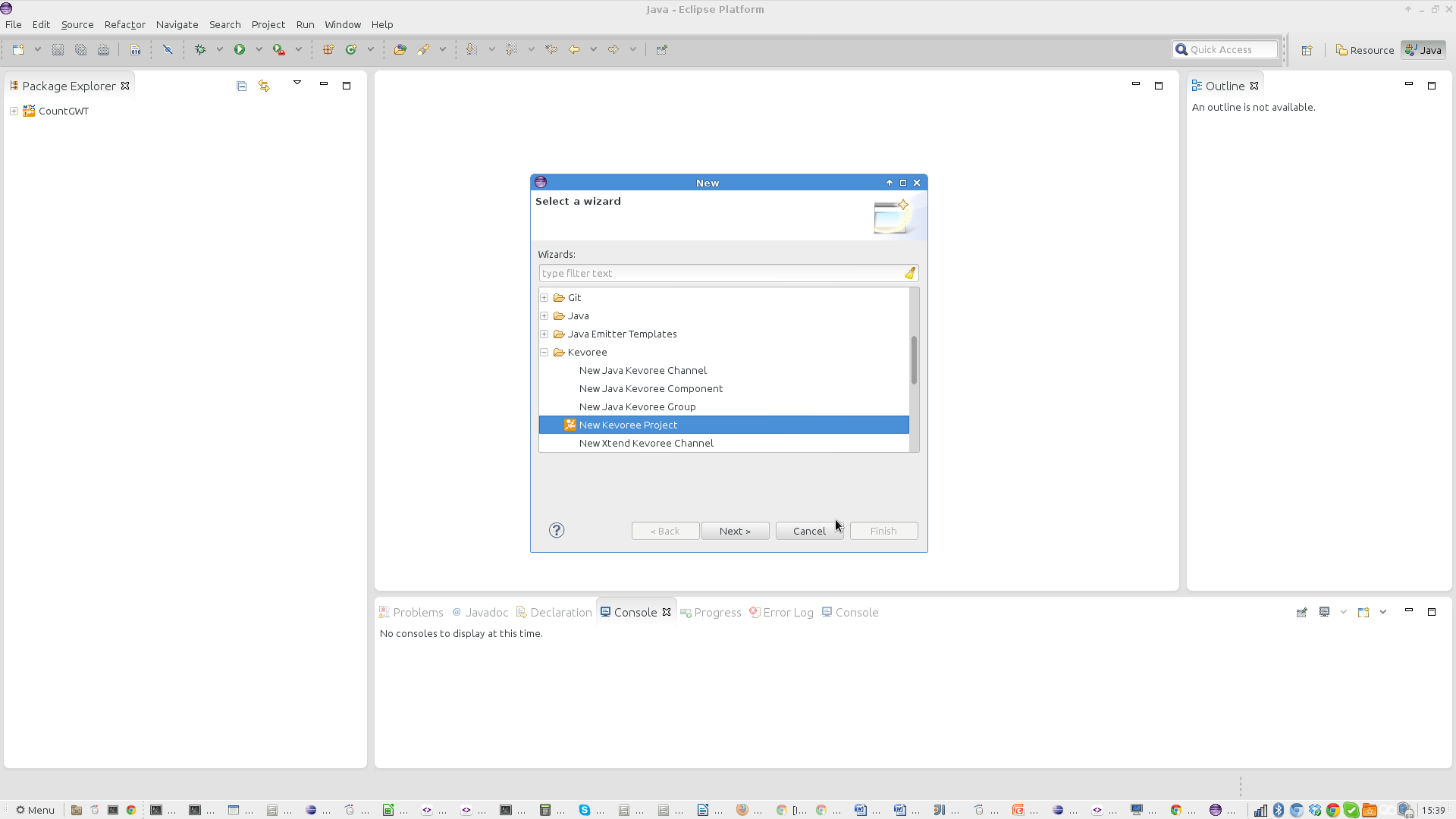This screenshot has height=819, width=1456.
Task: Click the Cancel button in wizard dialog
Action: 809,530
